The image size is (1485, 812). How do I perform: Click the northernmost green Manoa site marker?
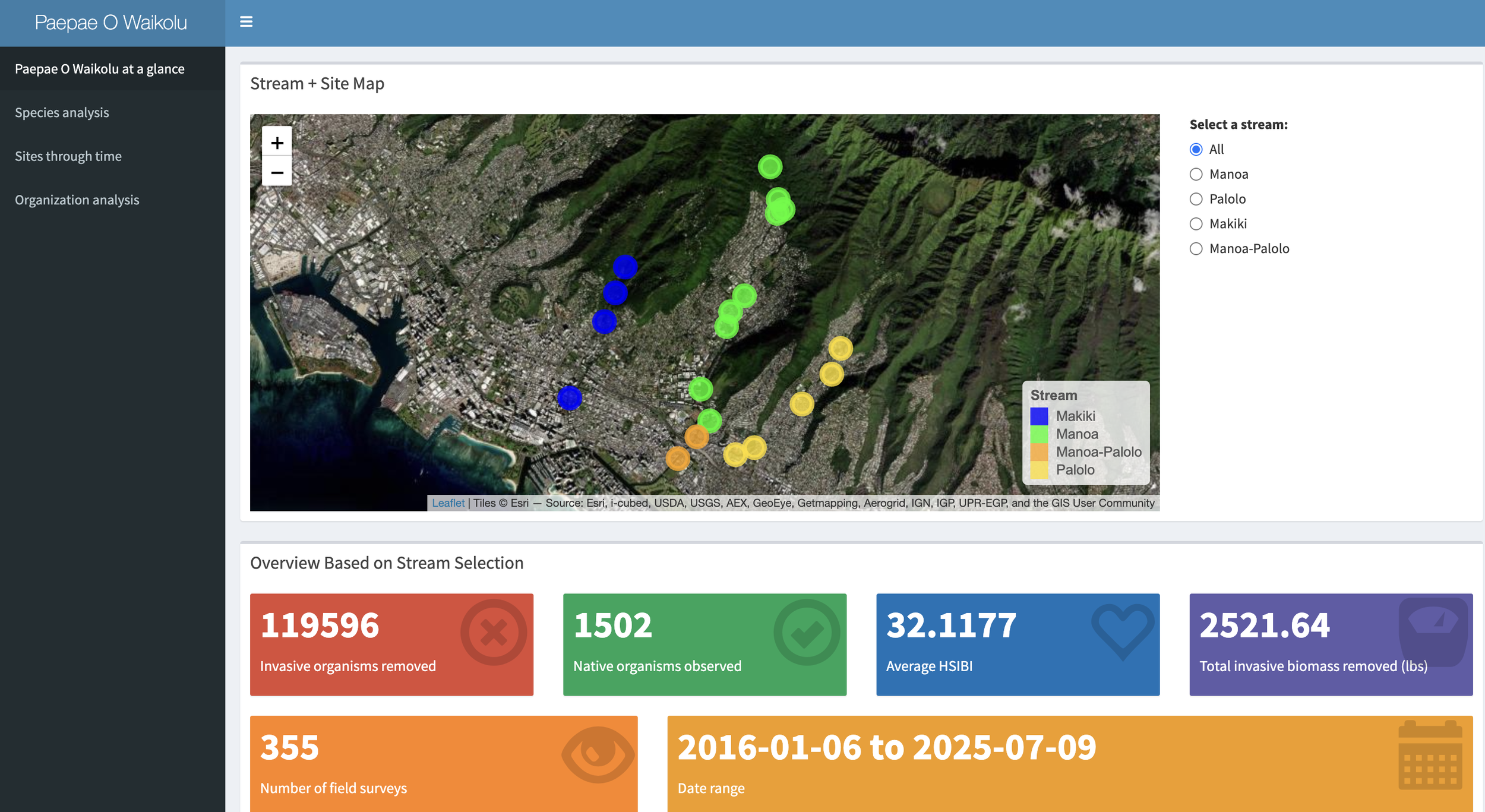pyautogui.click(x=770, y=167)
